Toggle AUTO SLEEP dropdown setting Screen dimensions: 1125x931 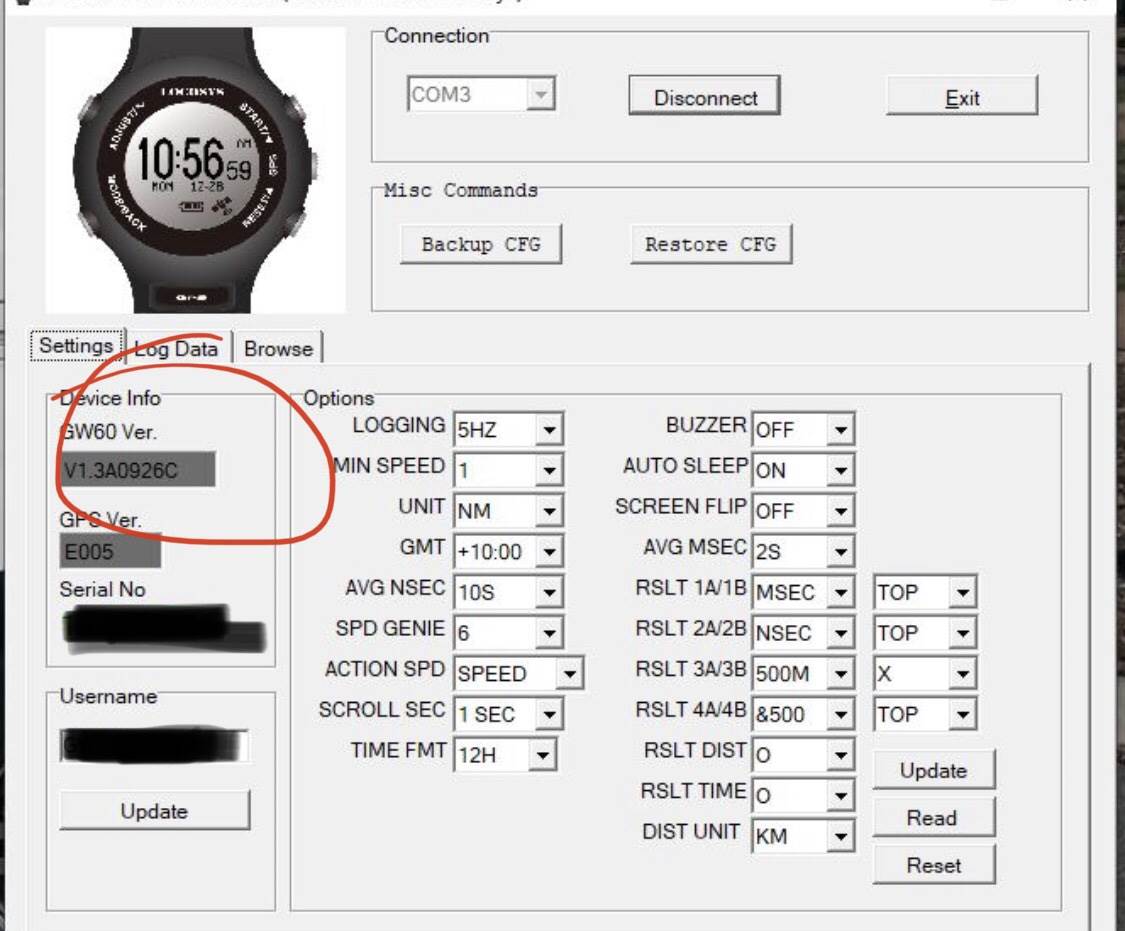[840, 470]
